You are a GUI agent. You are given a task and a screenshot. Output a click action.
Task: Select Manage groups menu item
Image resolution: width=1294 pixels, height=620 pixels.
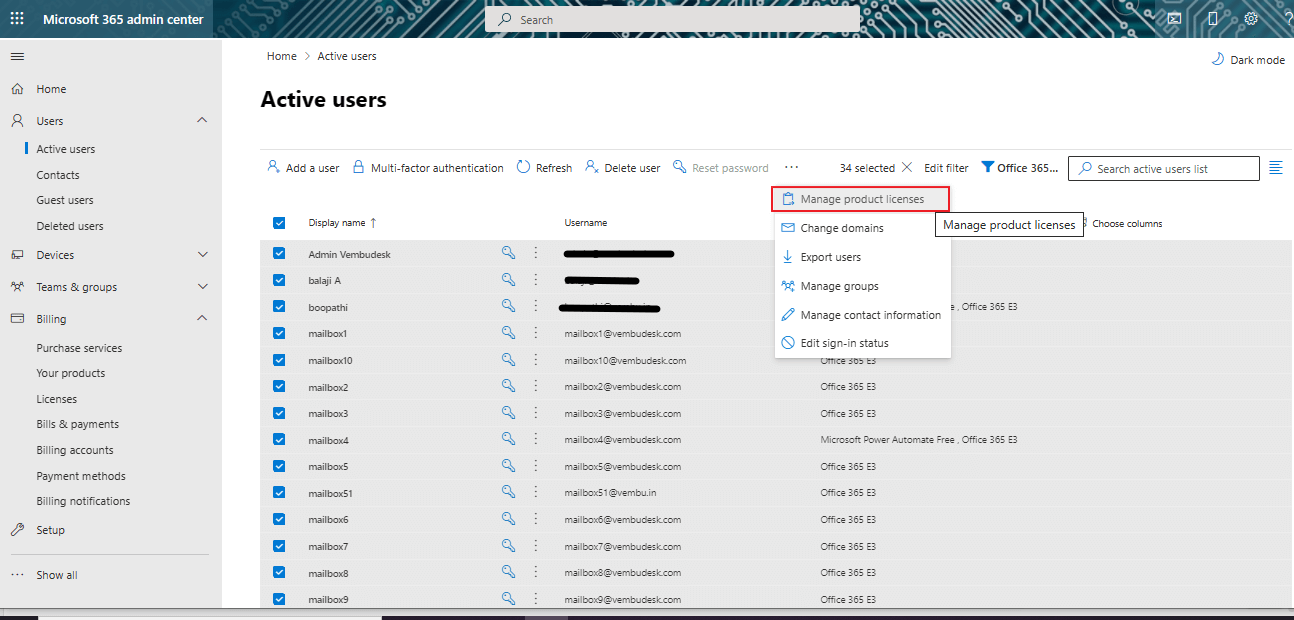pos(862,286)
